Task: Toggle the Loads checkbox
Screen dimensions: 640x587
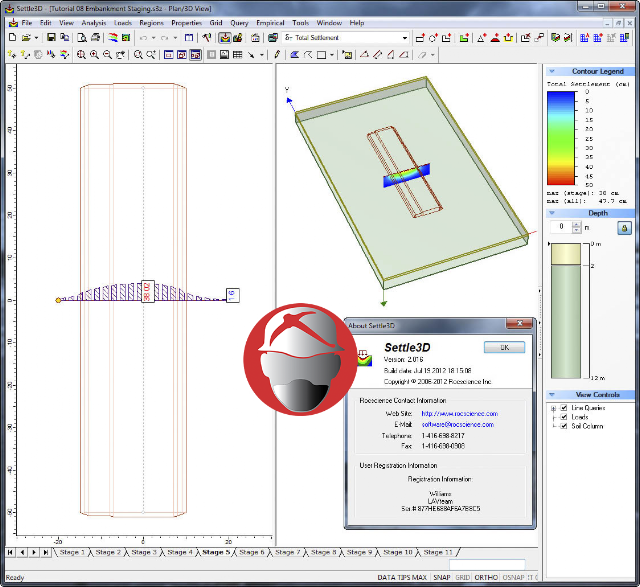Action: (564, 417)
